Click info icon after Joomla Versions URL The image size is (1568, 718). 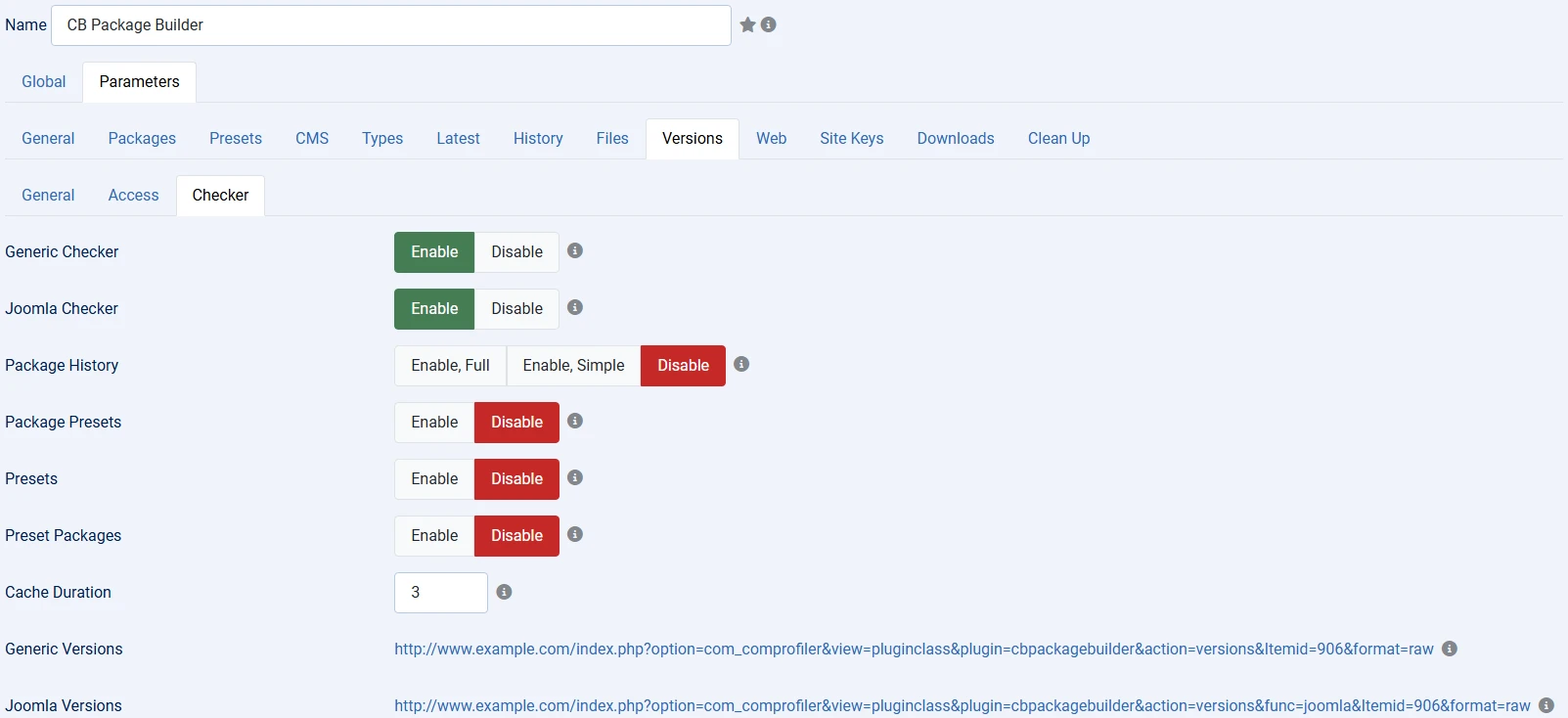[1546, 705]
